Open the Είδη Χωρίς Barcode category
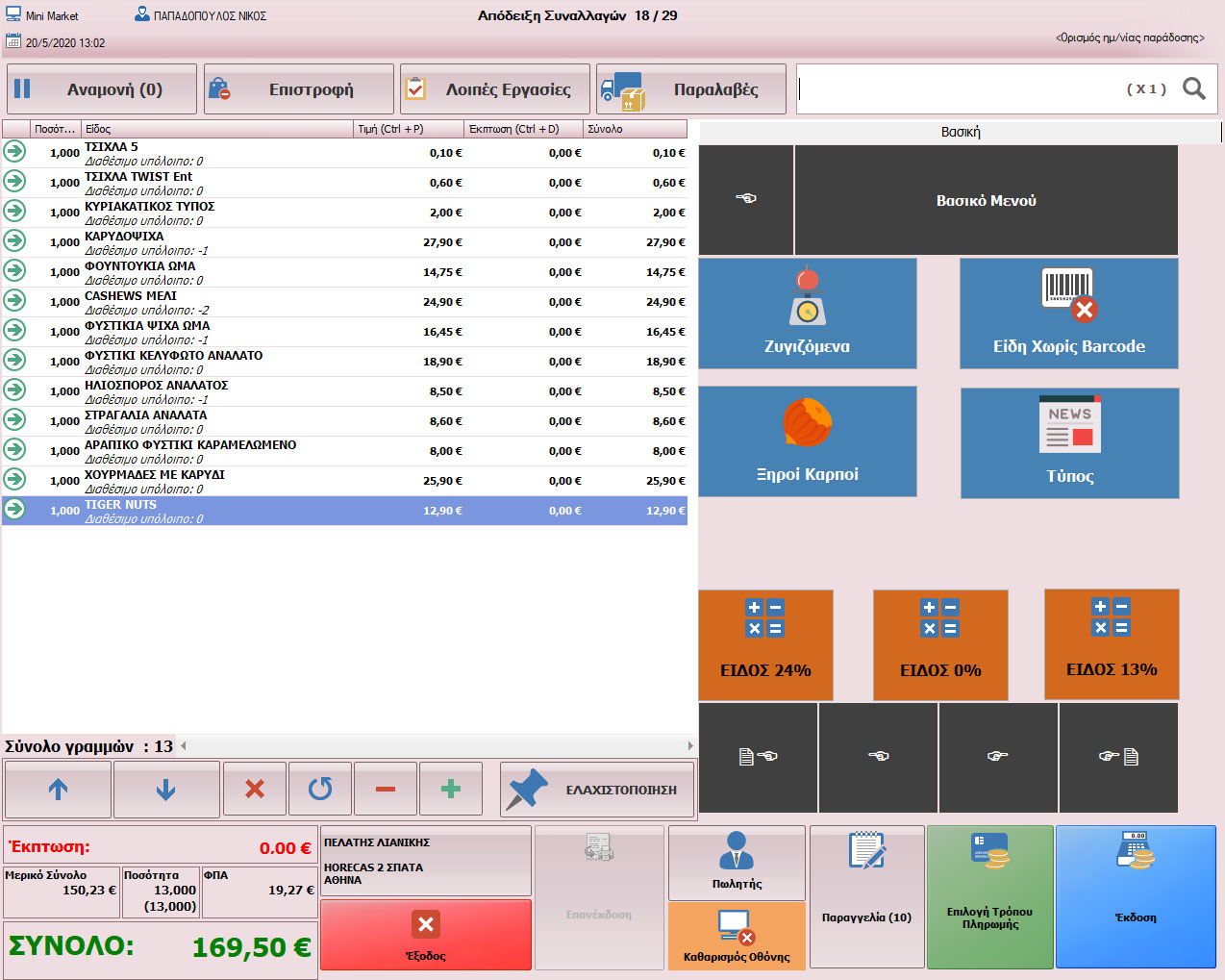1225x980 pixels. tap(1068, 314)
